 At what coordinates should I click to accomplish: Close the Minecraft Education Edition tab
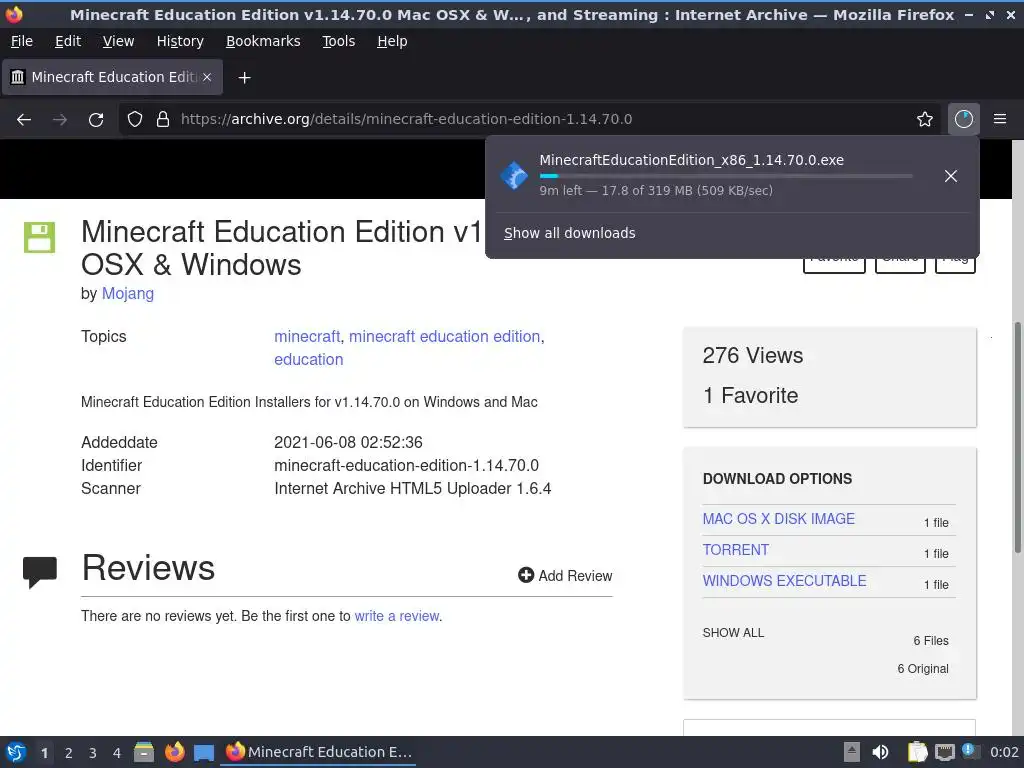coord(206,77)
